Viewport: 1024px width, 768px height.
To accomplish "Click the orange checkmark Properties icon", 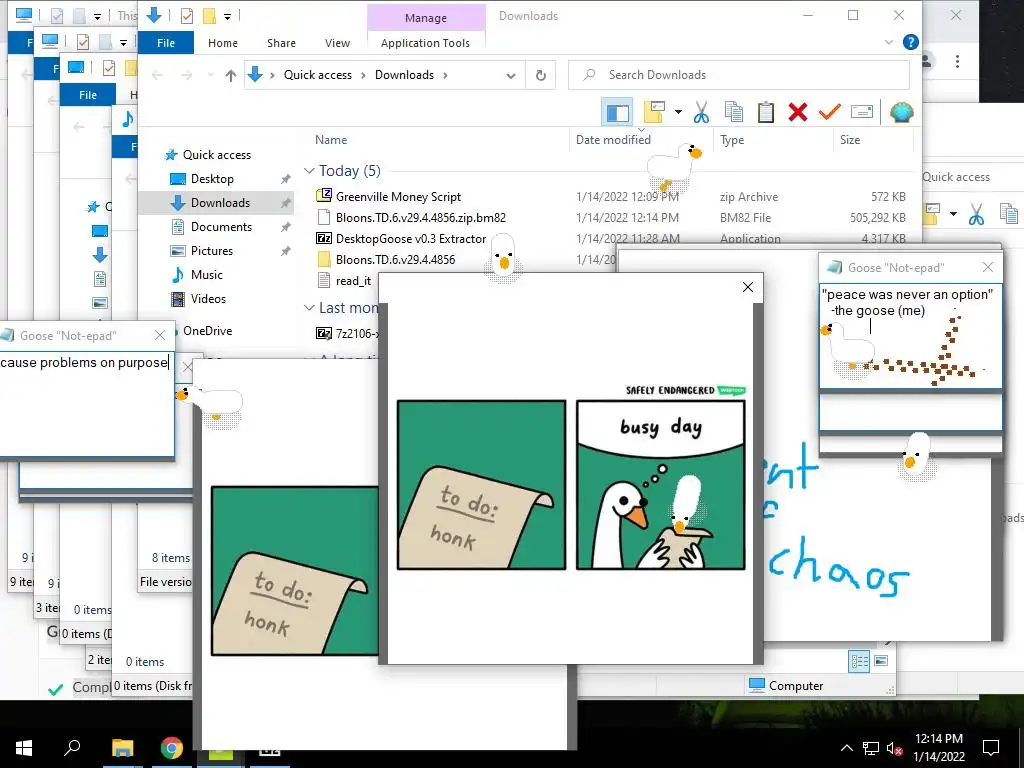I will (829, 112).
